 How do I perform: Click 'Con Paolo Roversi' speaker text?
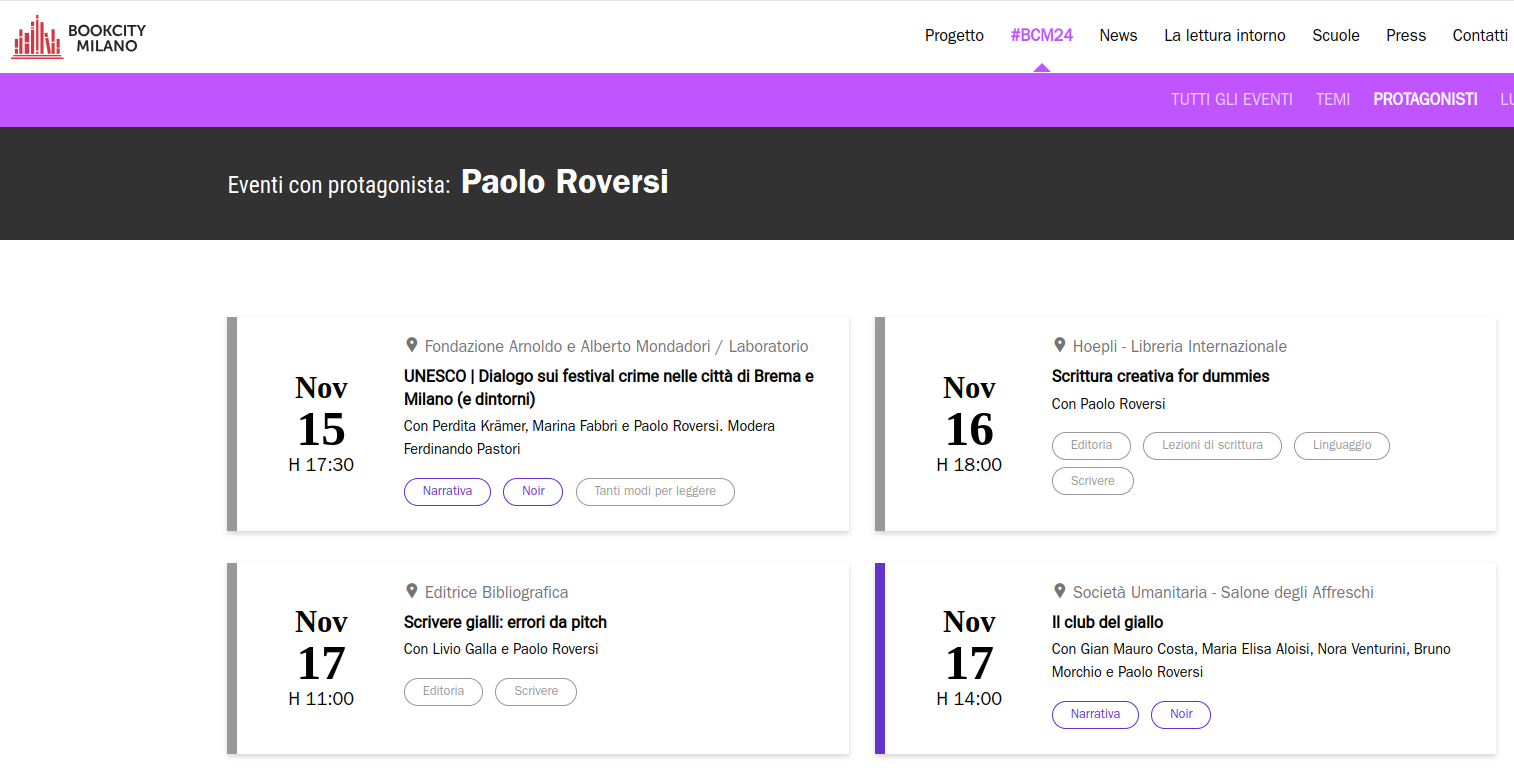(x=1108, y=404)
